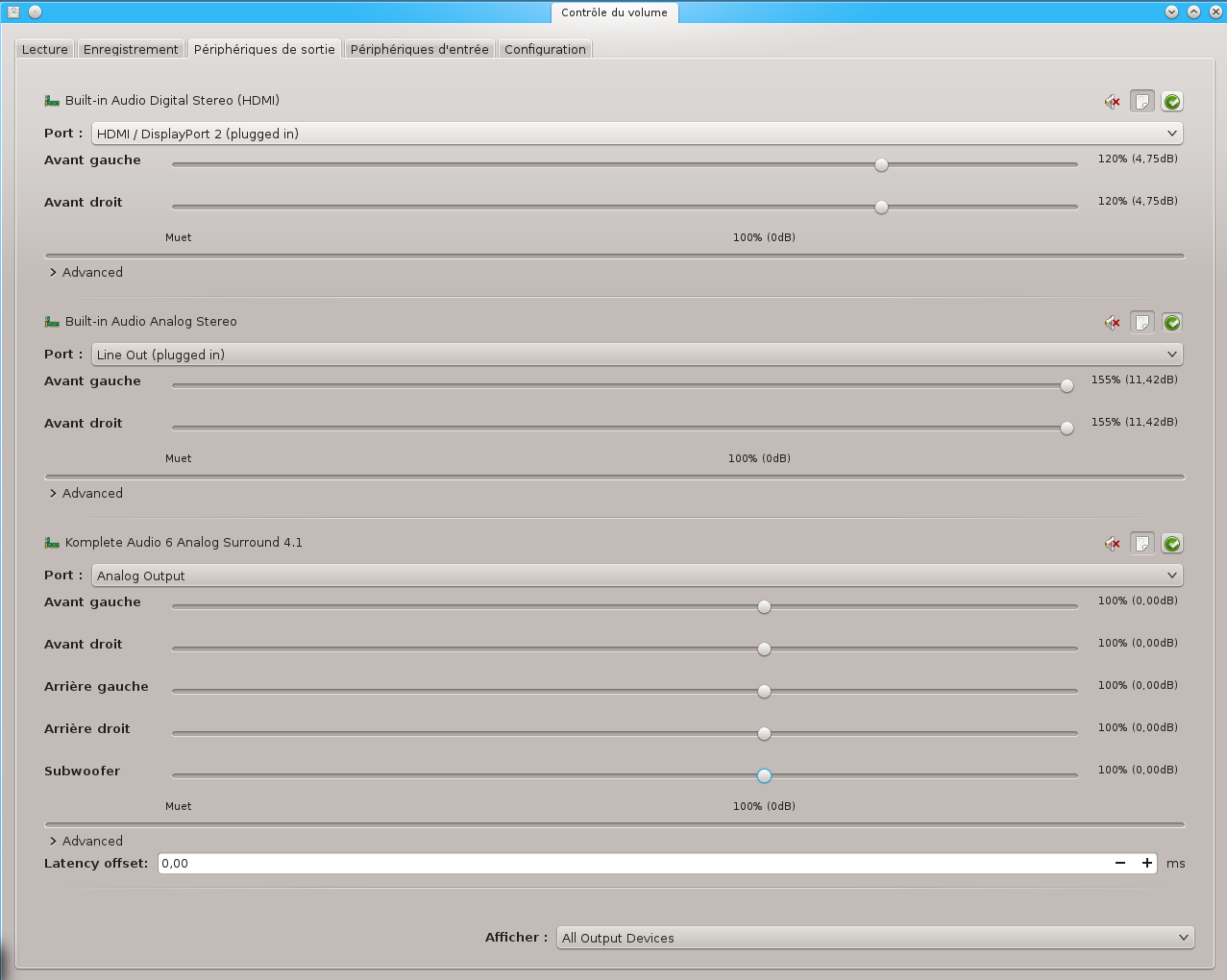1227x980 pixels.
Task: Click the 'Muet' mark under the Subwoofer slider
Action: pyautogui.click(x=179, y=806)
